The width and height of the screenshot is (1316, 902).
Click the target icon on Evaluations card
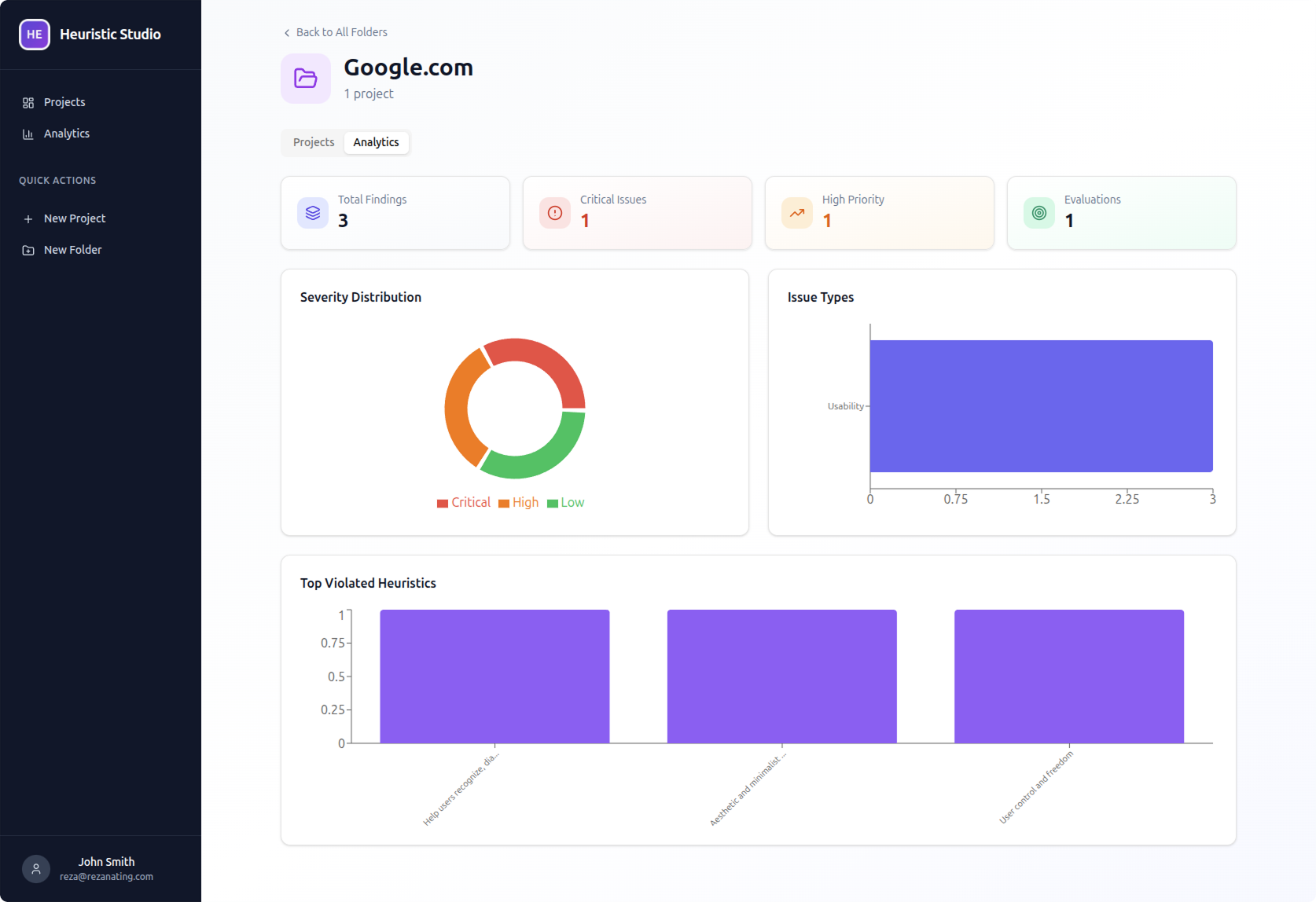1038,212
